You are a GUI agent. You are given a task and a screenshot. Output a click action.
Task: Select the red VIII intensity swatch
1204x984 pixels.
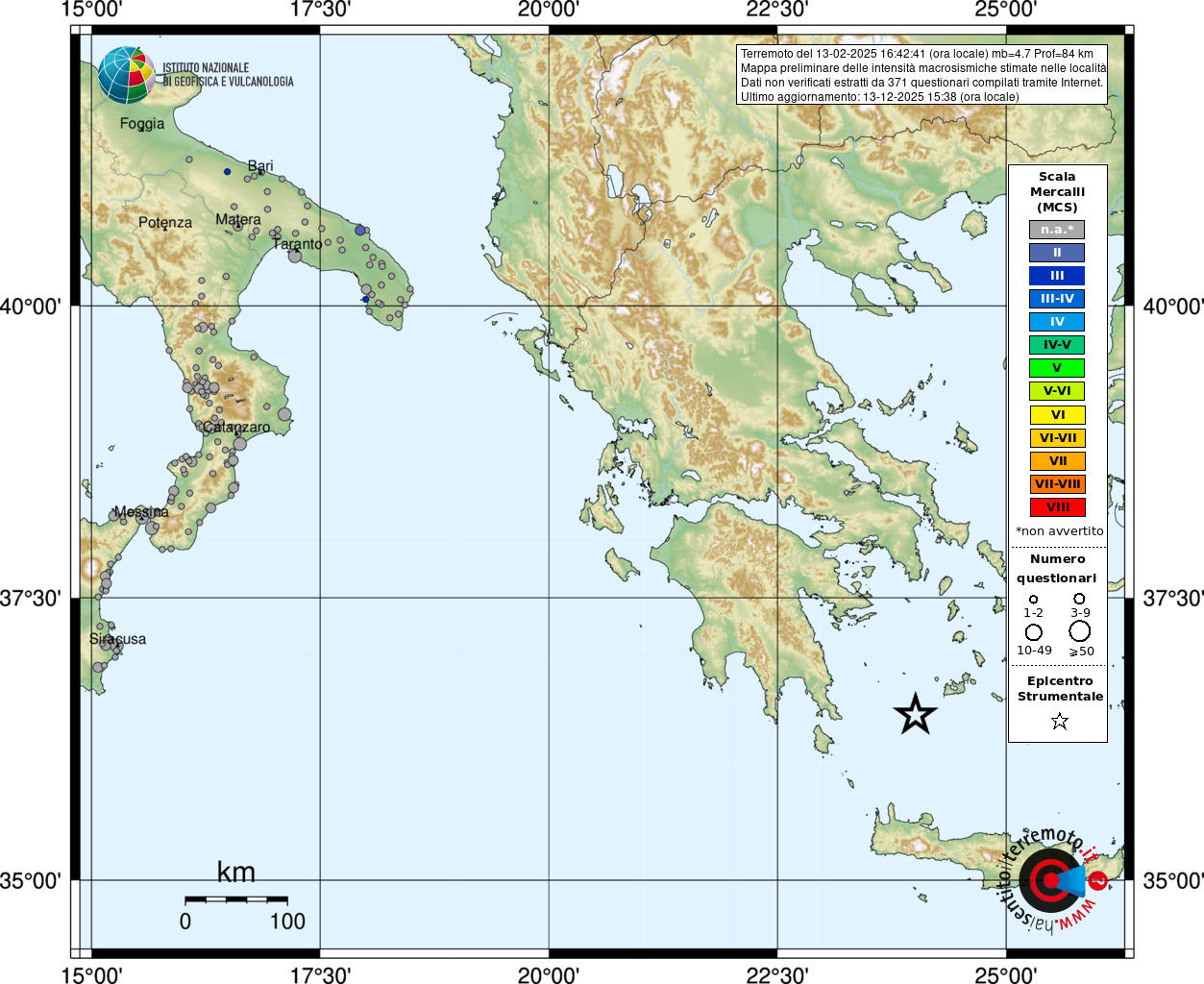pyautogui.click(x=1057, y=507)
